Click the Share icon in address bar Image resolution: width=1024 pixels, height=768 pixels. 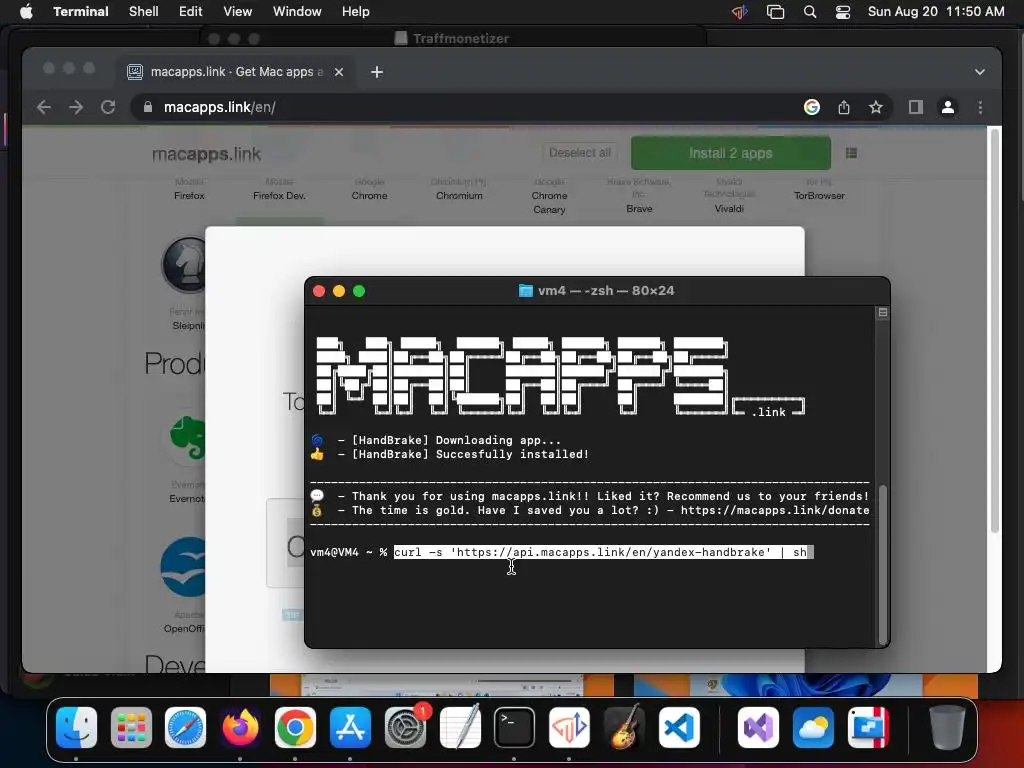point(844,107)
